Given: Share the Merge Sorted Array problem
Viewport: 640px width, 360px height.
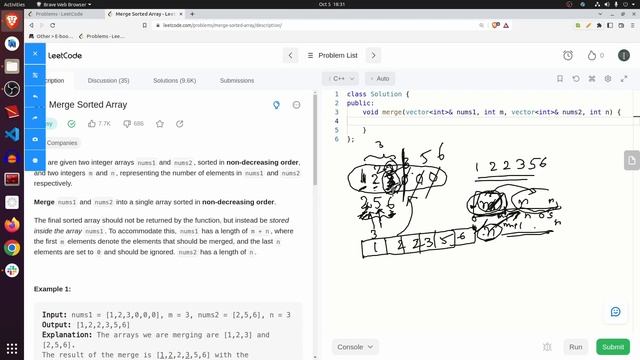Looking at the screenshot, I should pos(180,124).
